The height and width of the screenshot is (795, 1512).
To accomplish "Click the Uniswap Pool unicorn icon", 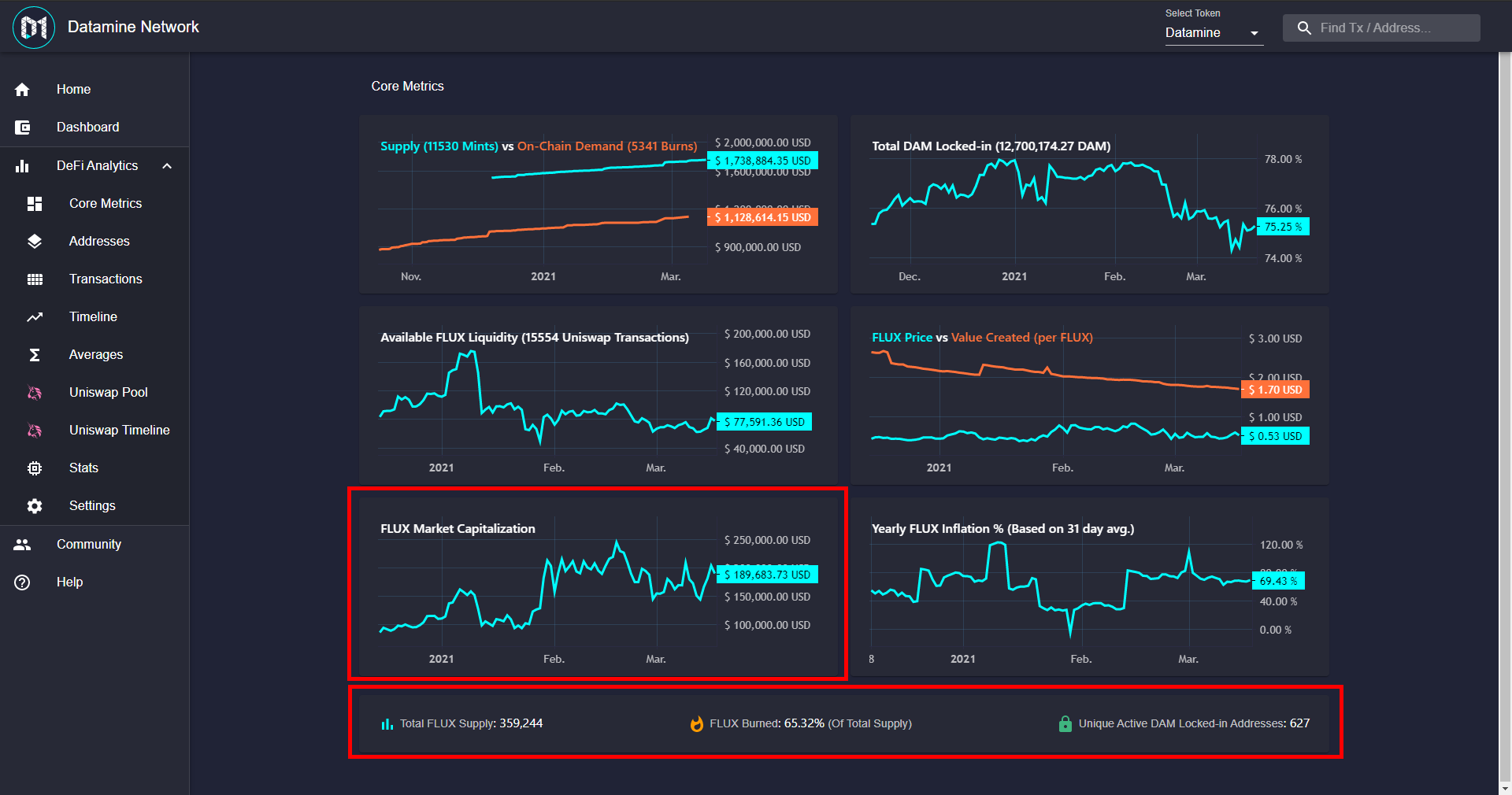I will pyautogui.click(x=35, y=393).
